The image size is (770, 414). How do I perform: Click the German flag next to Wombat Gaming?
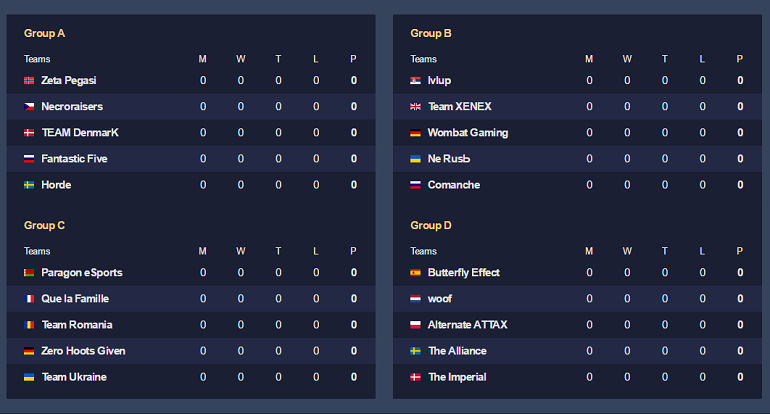coord(415,133)
